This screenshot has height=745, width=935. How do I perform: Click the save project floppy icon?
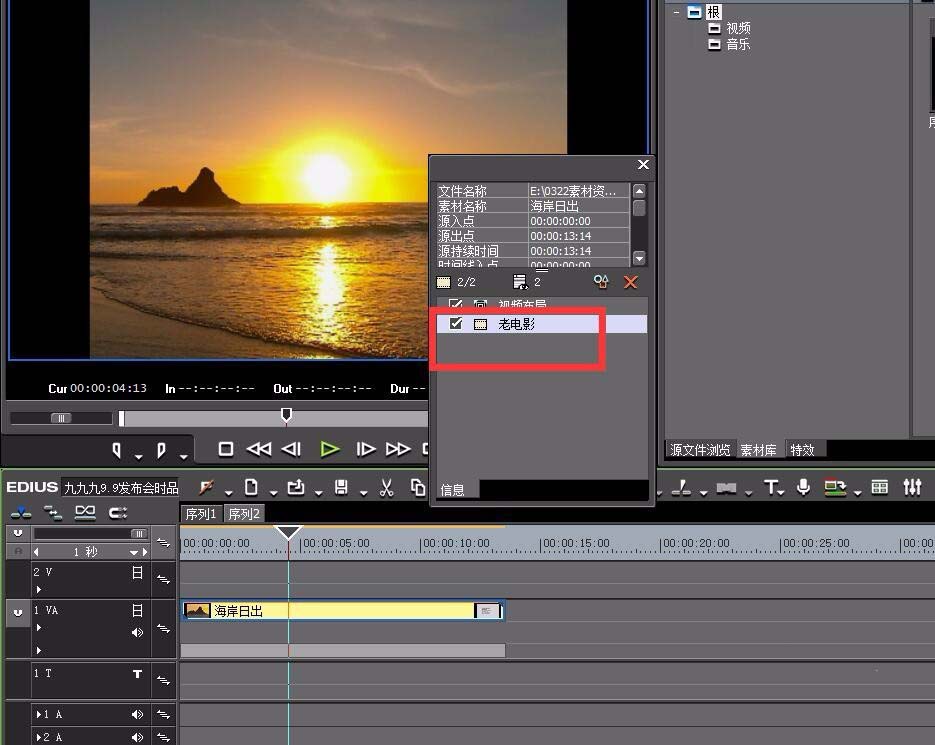tap(341, 487)
